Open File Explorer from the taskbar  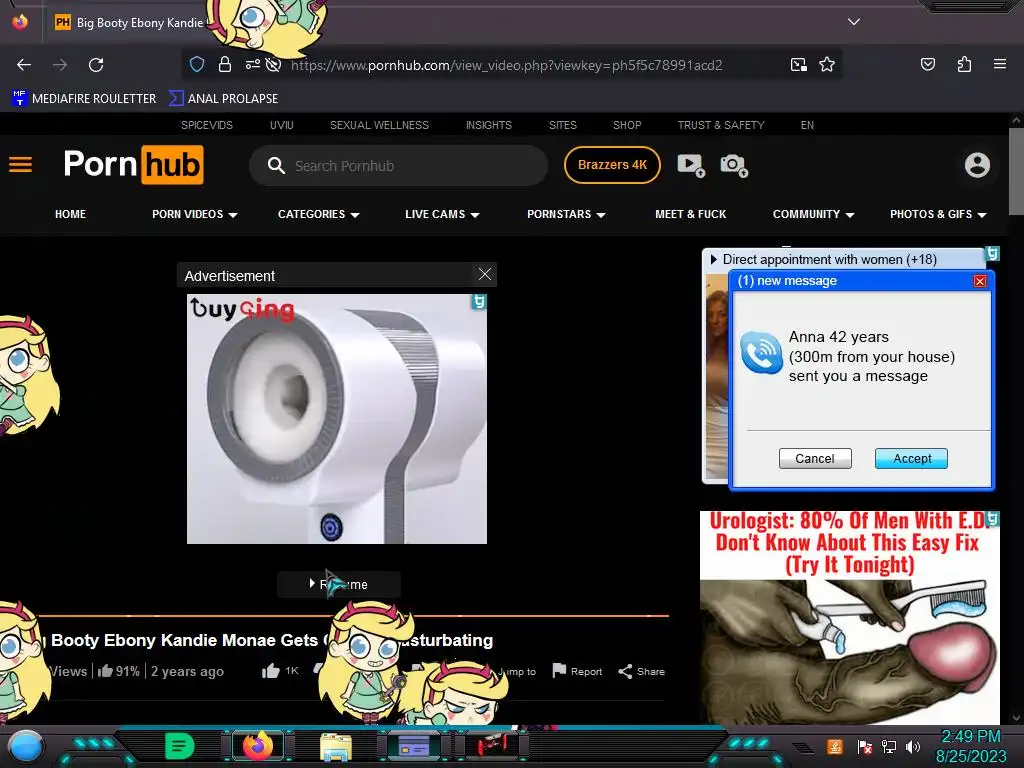pyautogui.click(x=336, y=747)
